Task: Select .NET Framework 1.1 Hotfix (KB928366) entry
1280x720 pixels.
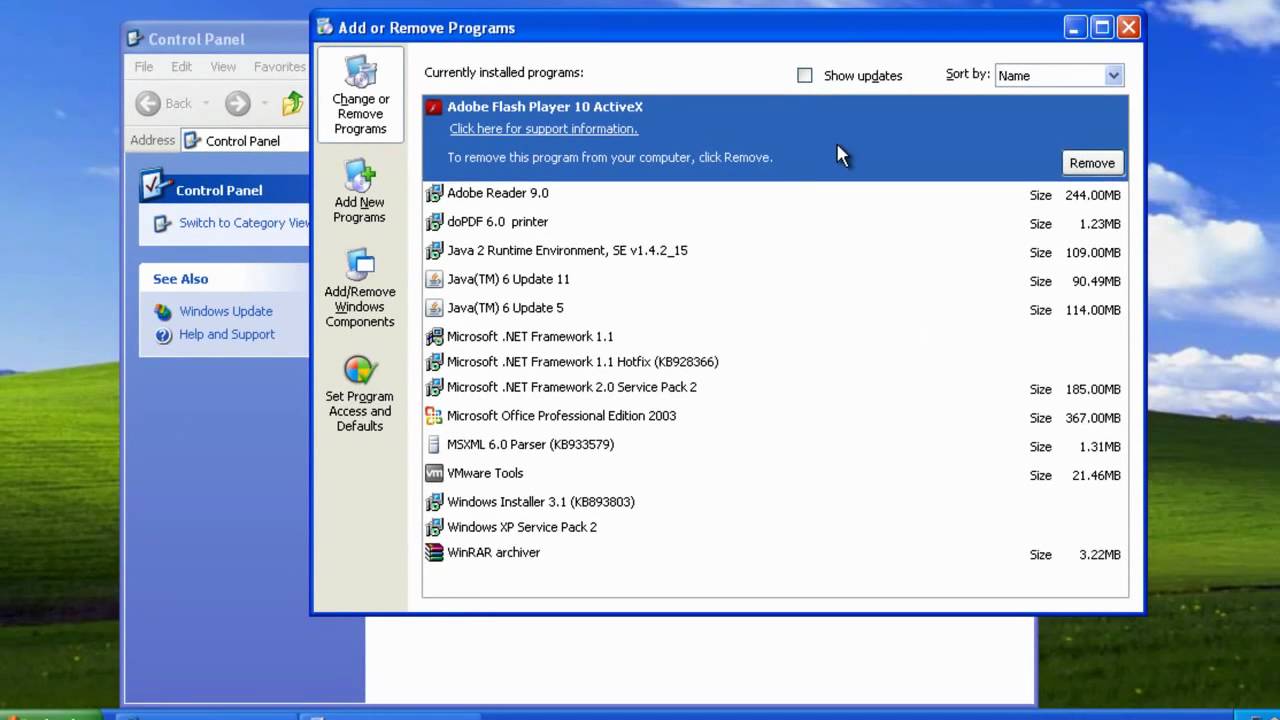Action: pos(775,362)
